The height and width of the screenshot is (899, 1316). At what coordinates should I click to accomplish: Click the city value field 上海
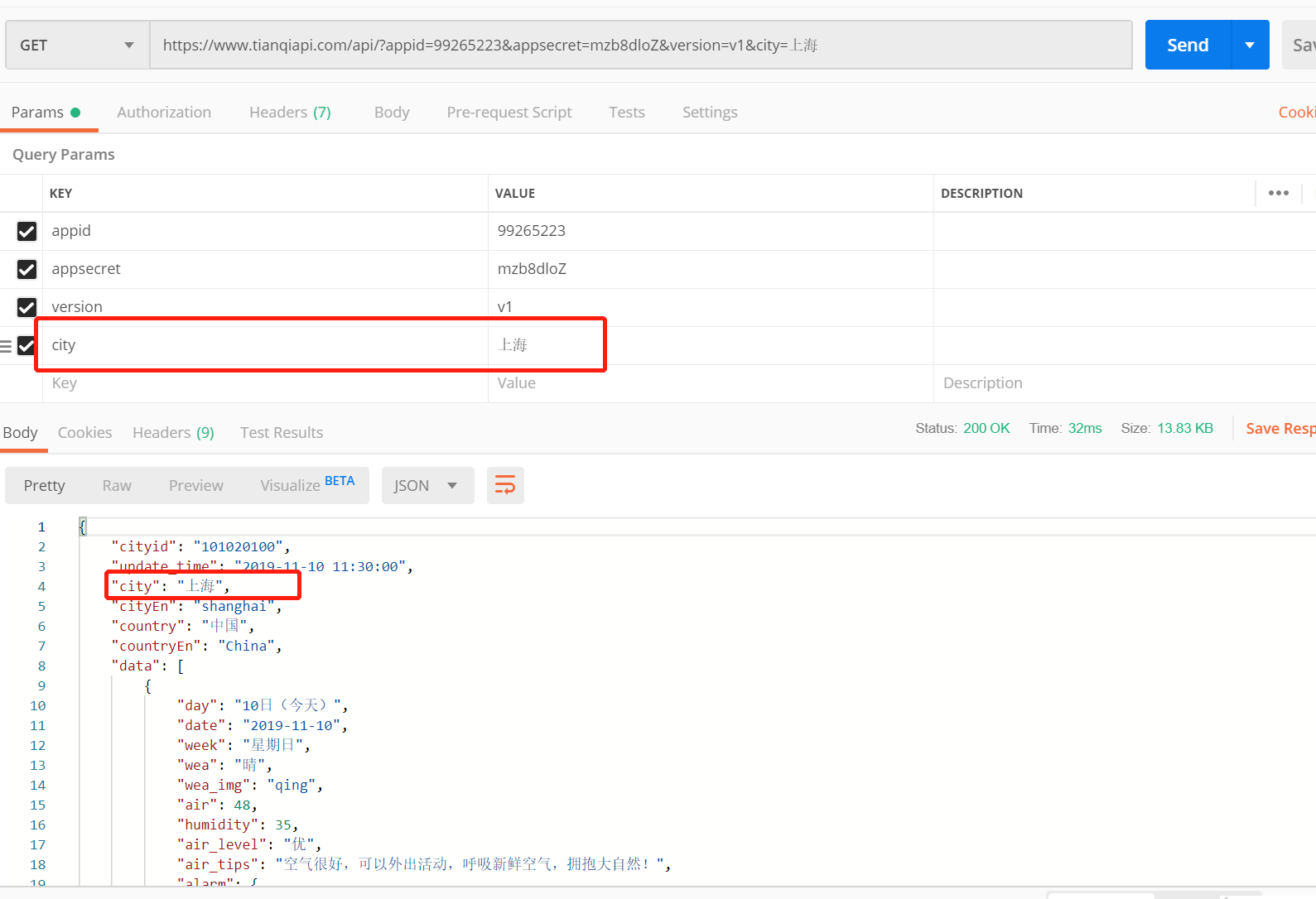click(711, 345)
